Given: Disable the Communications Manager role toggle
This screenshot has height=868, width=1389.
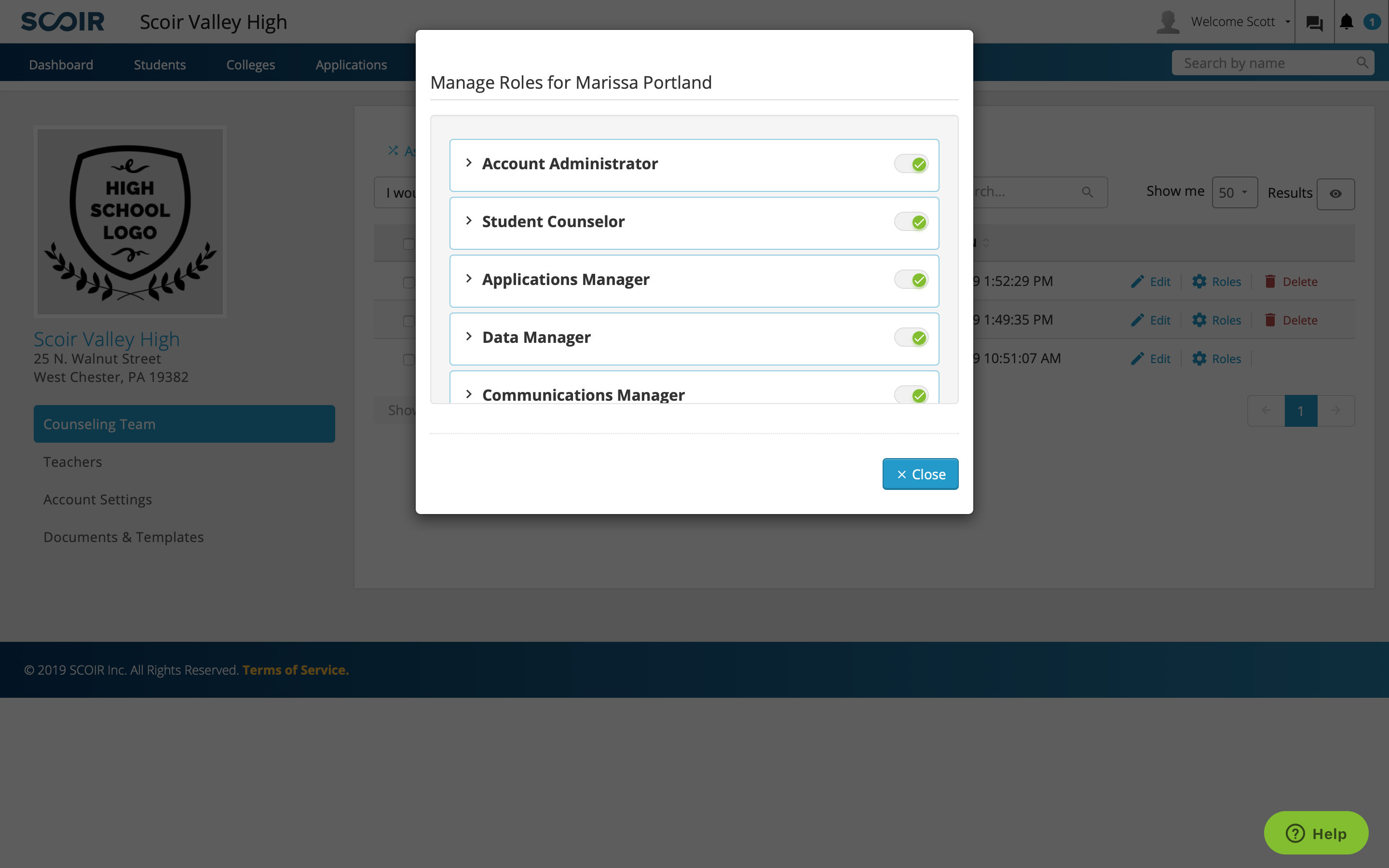Looking at the screenshot, I should click(912, 394).
